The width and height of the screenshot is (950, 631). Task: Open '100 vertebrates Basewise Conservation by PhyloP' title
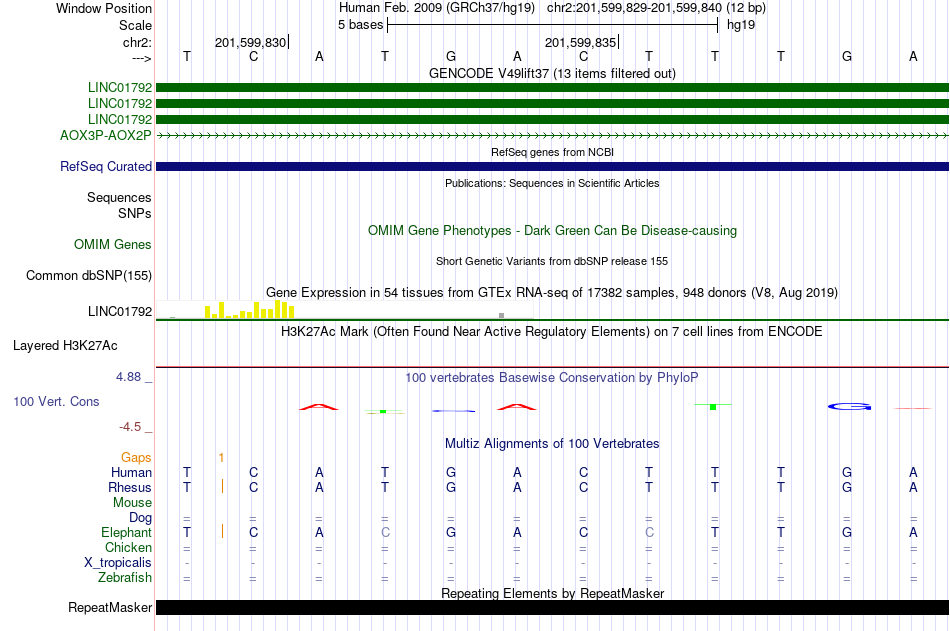552,378
